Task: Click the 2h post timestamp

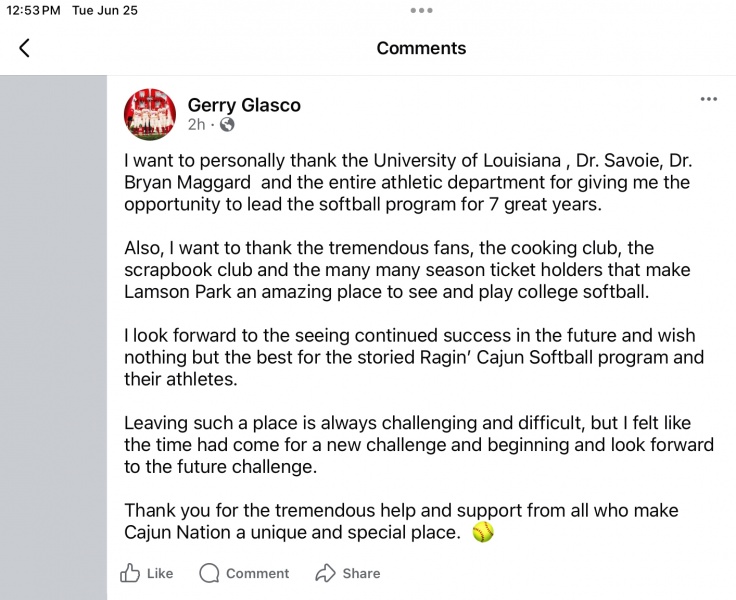Action: (196, 125)
